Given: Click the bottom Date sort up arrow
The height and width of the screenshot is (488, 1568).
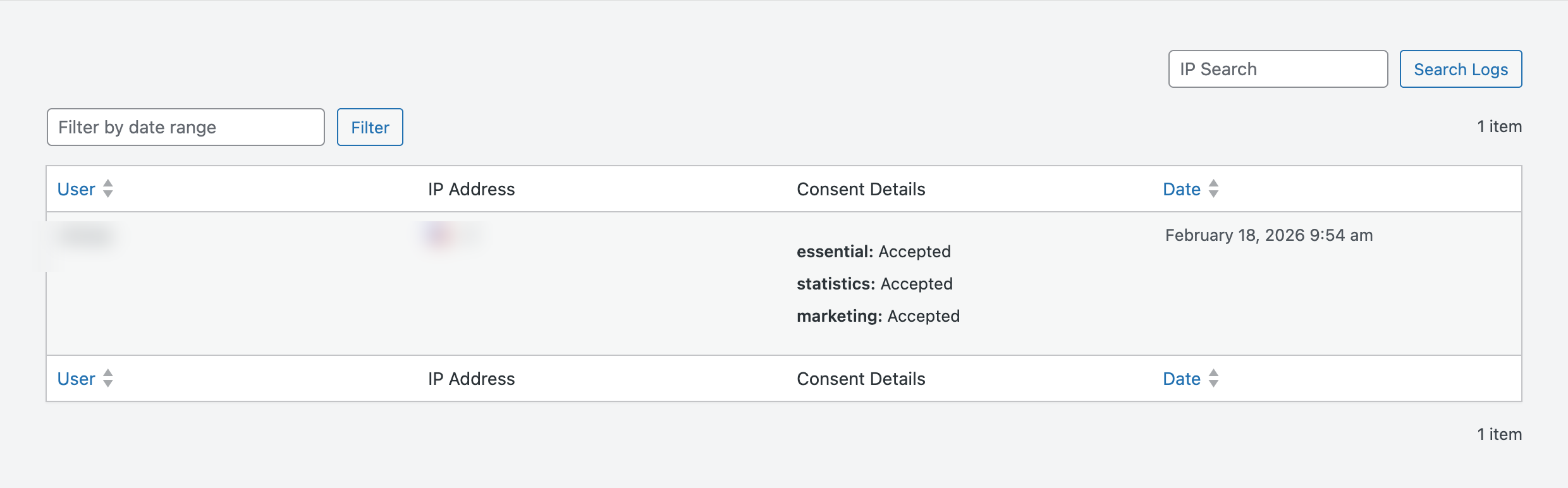Looking at the screenshot, I should tap(1214, 374).
